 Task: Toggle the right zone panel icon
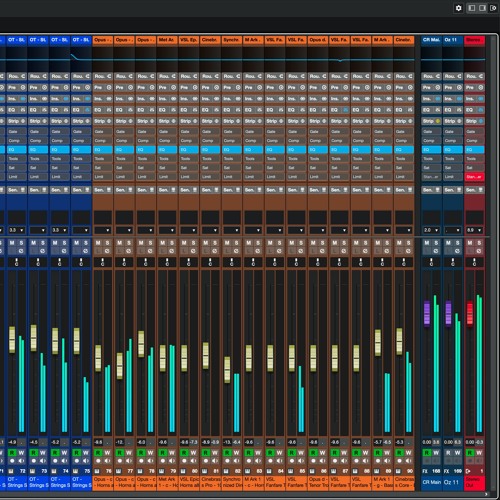point(482,8)
